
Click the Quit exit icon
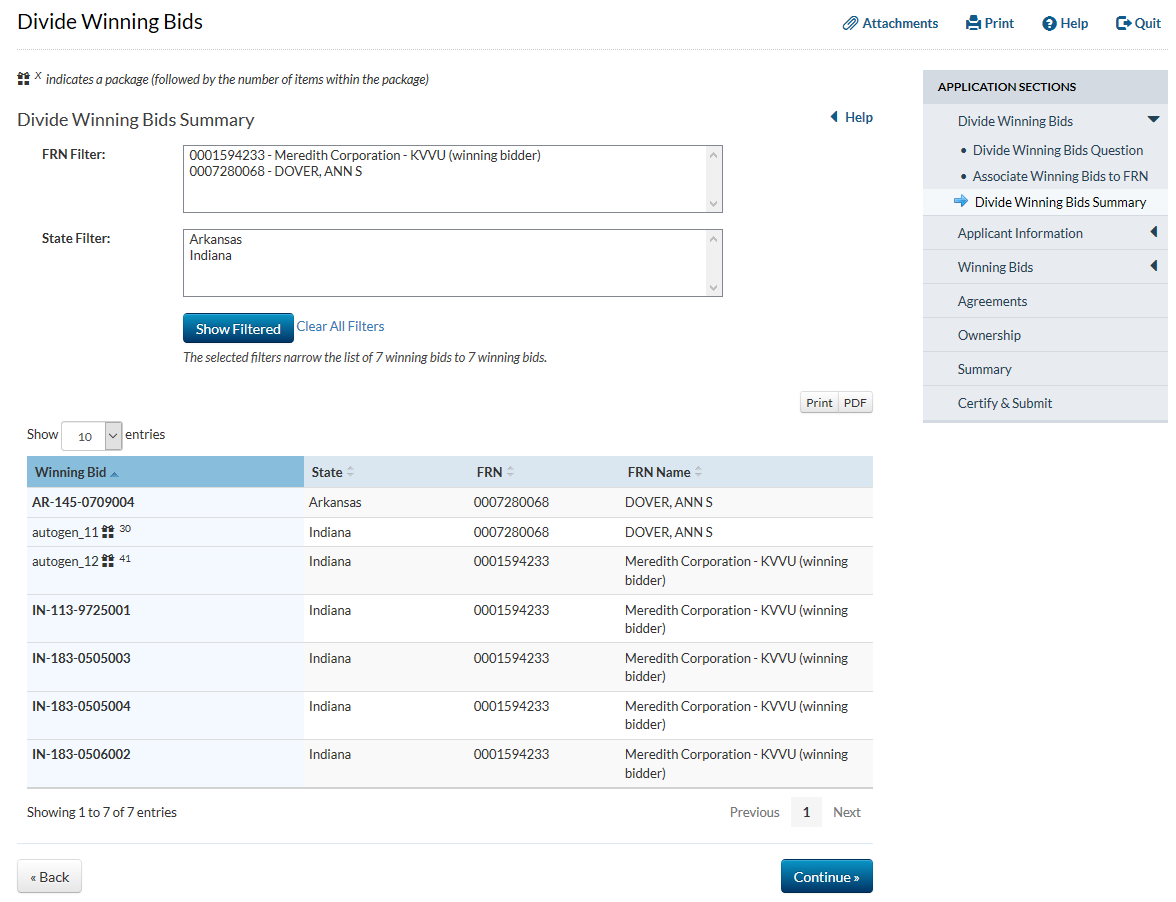tap(1123, 23)
